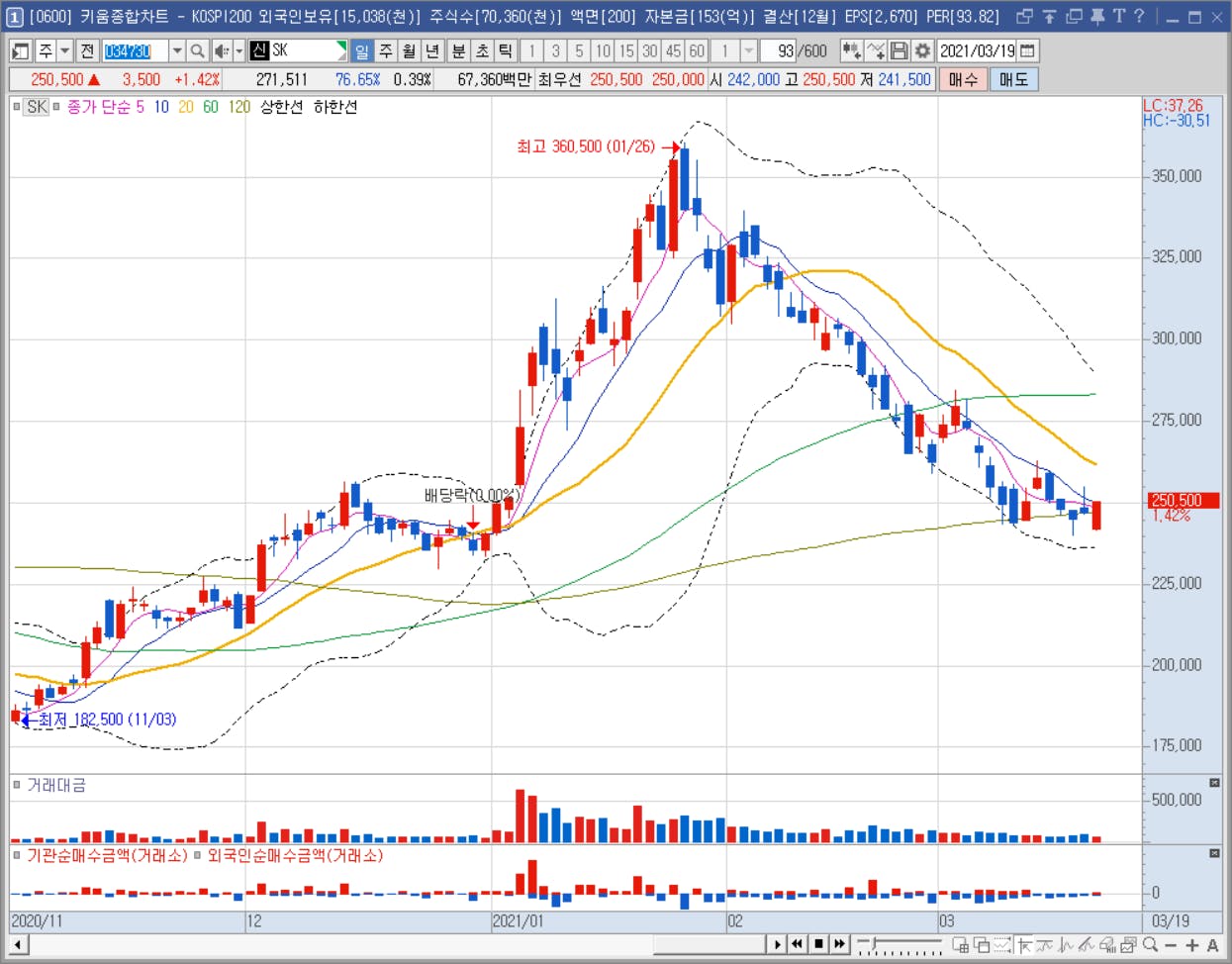The height and width of the screenshot is (964, 1232).
Task: Click scrollbar left arrow at bottom
Action: (x=19, y=944)
